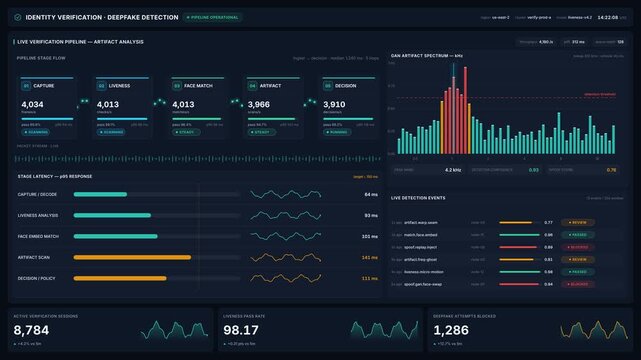This screenshot has height=360, width=641.
Task: Click the 0.93 detector confidence value
Action: pos(533,170)
